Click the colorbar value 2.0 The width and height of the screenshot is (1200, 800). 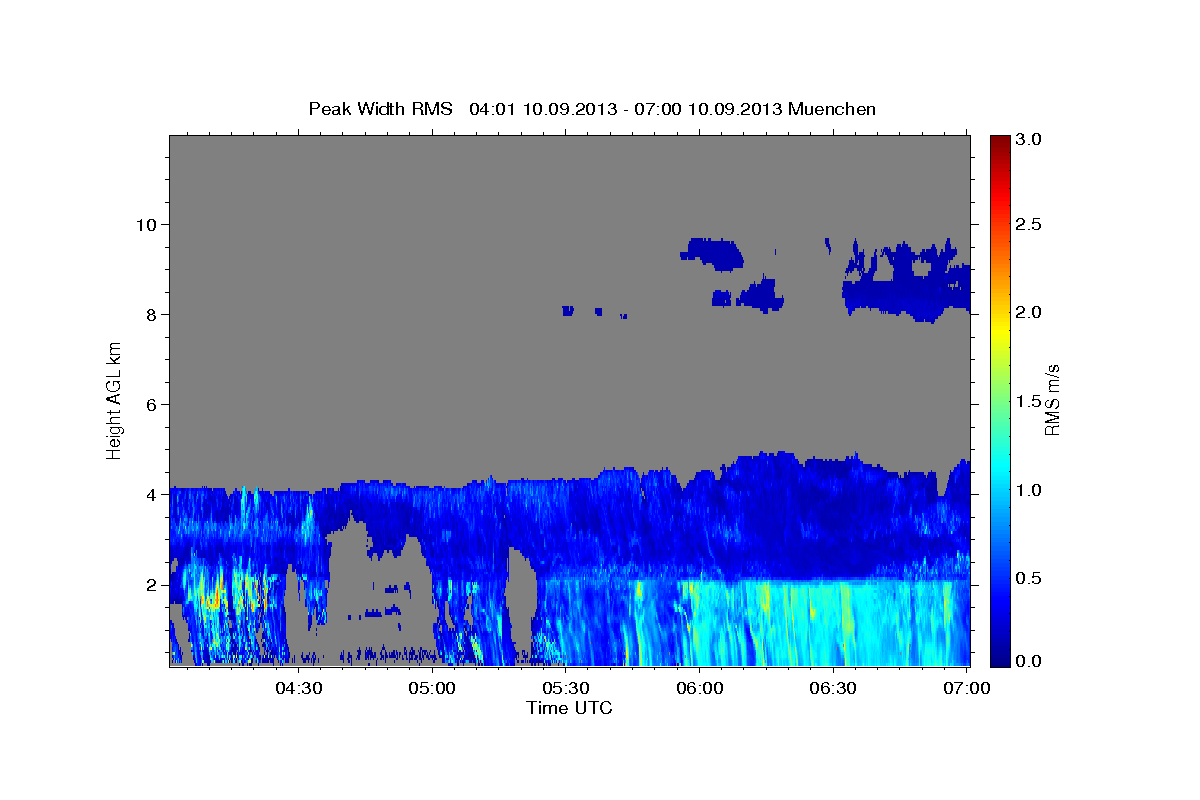tap(1029, 312)
